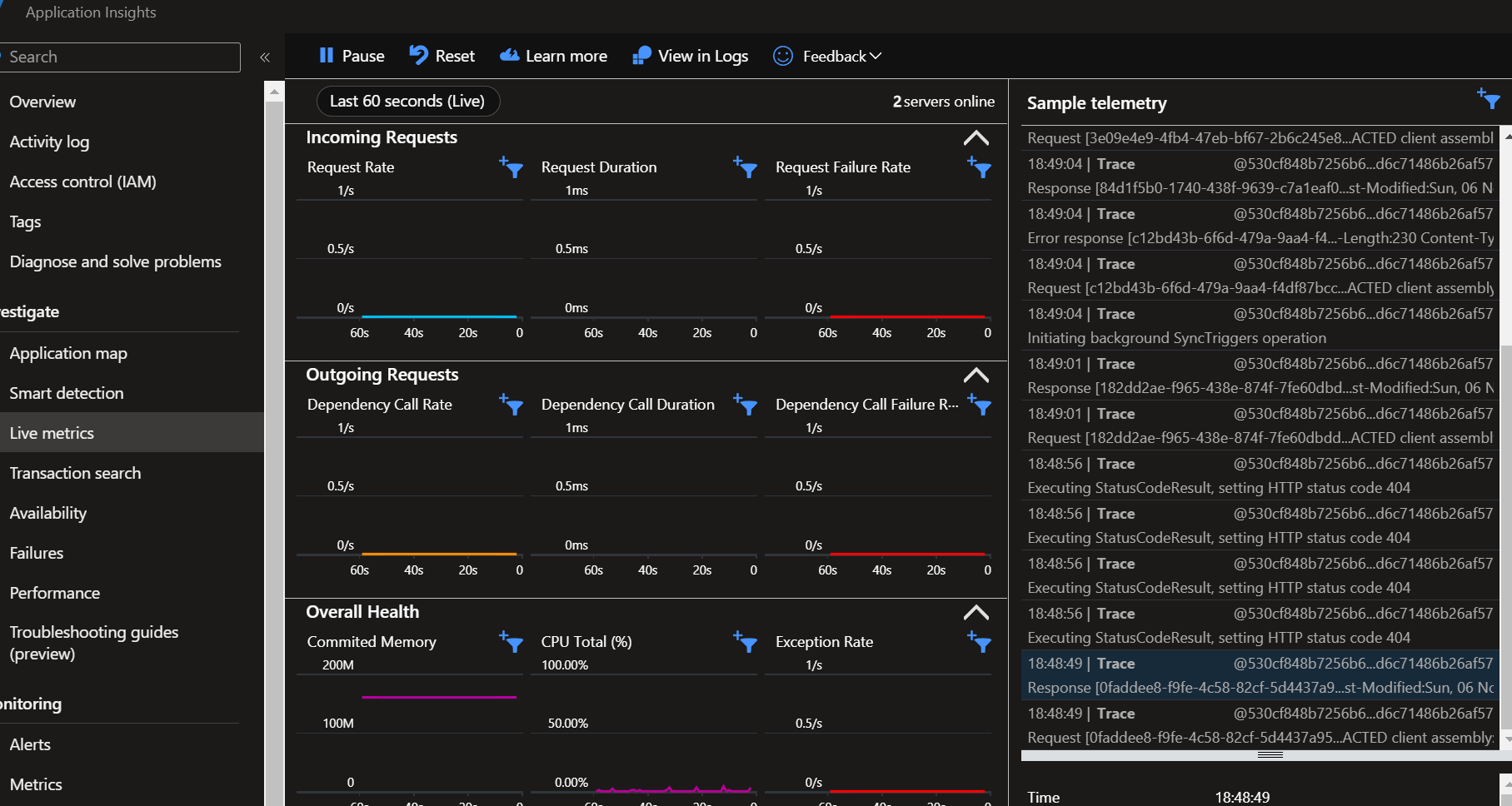Pause the live metrics stream
Image resolution: width=1512 pixels, height=806 pixels.
(x=352, y=56)
